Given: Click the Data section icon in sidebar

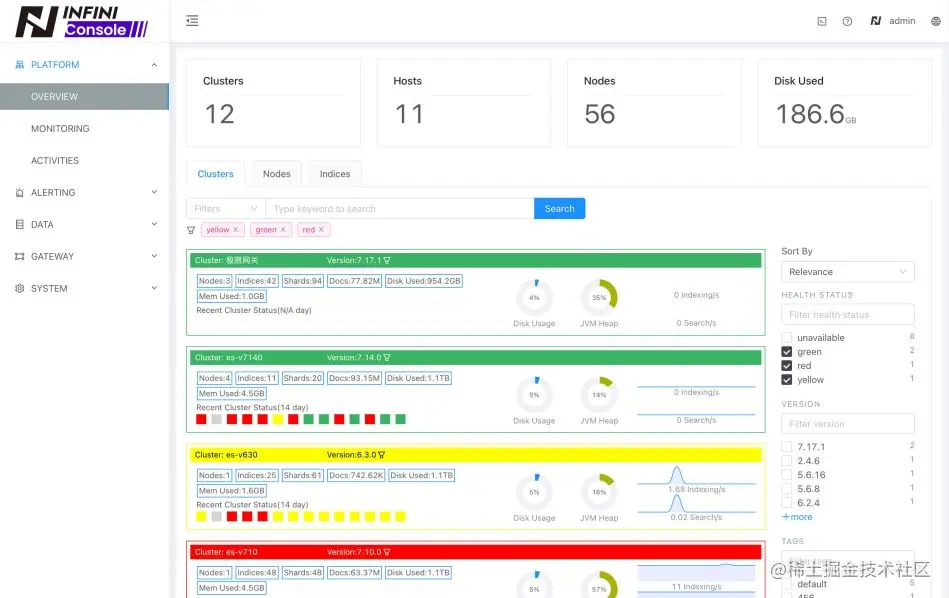Looking at the screenshot, I should (19, 225).
